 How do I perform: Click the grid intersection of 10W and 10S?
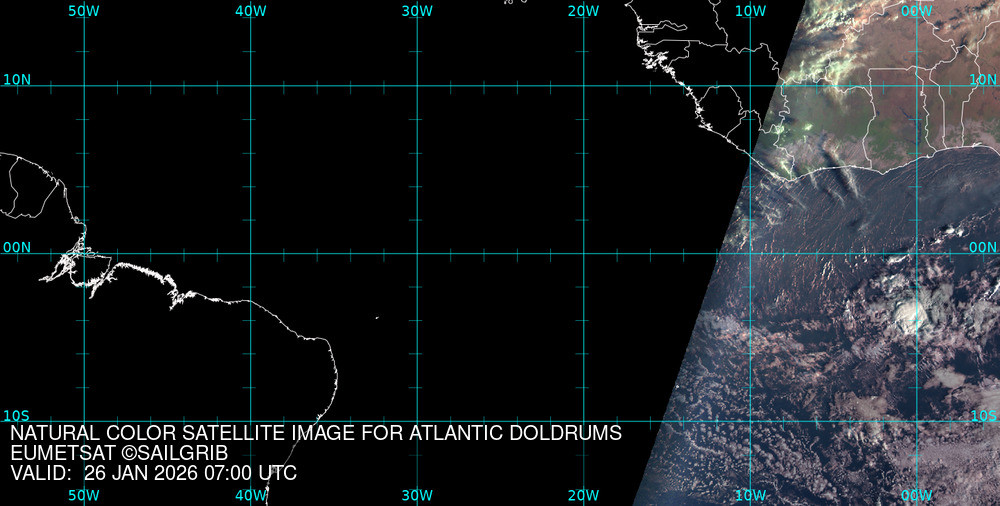point(750,421)
